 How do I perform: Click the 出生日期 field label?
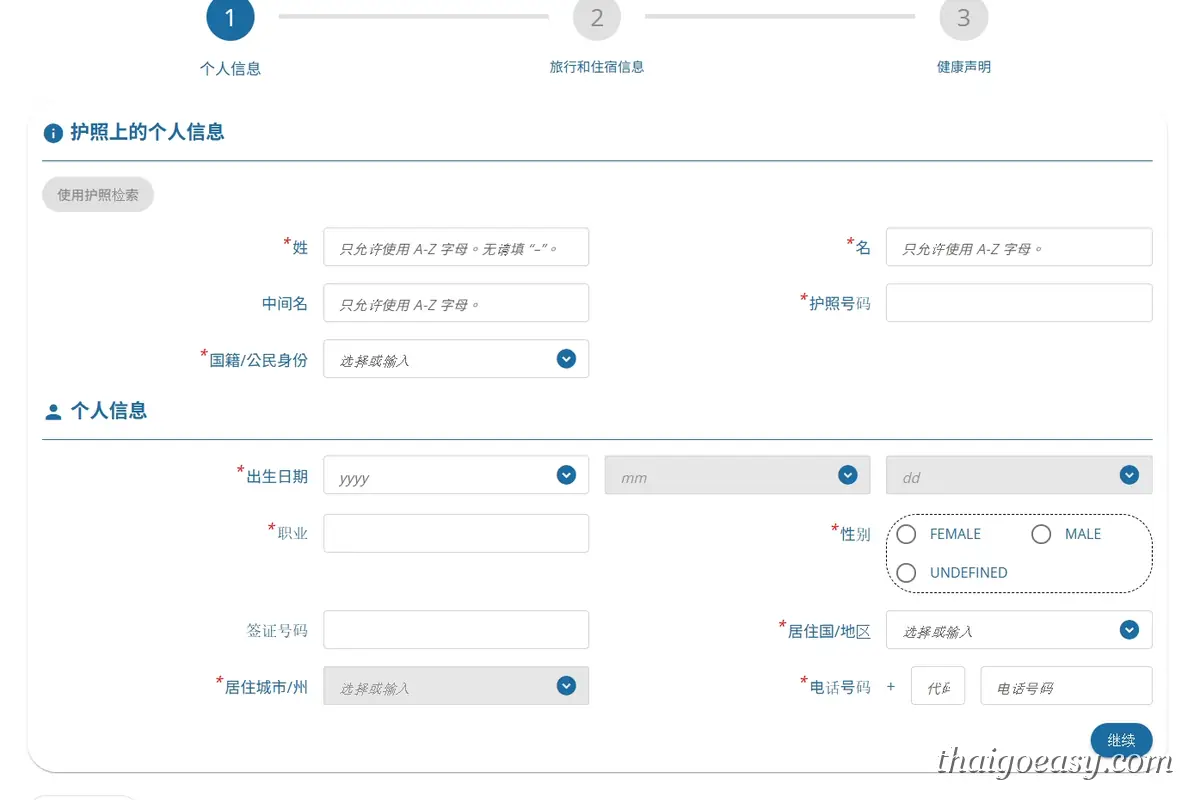pos(277,476)
